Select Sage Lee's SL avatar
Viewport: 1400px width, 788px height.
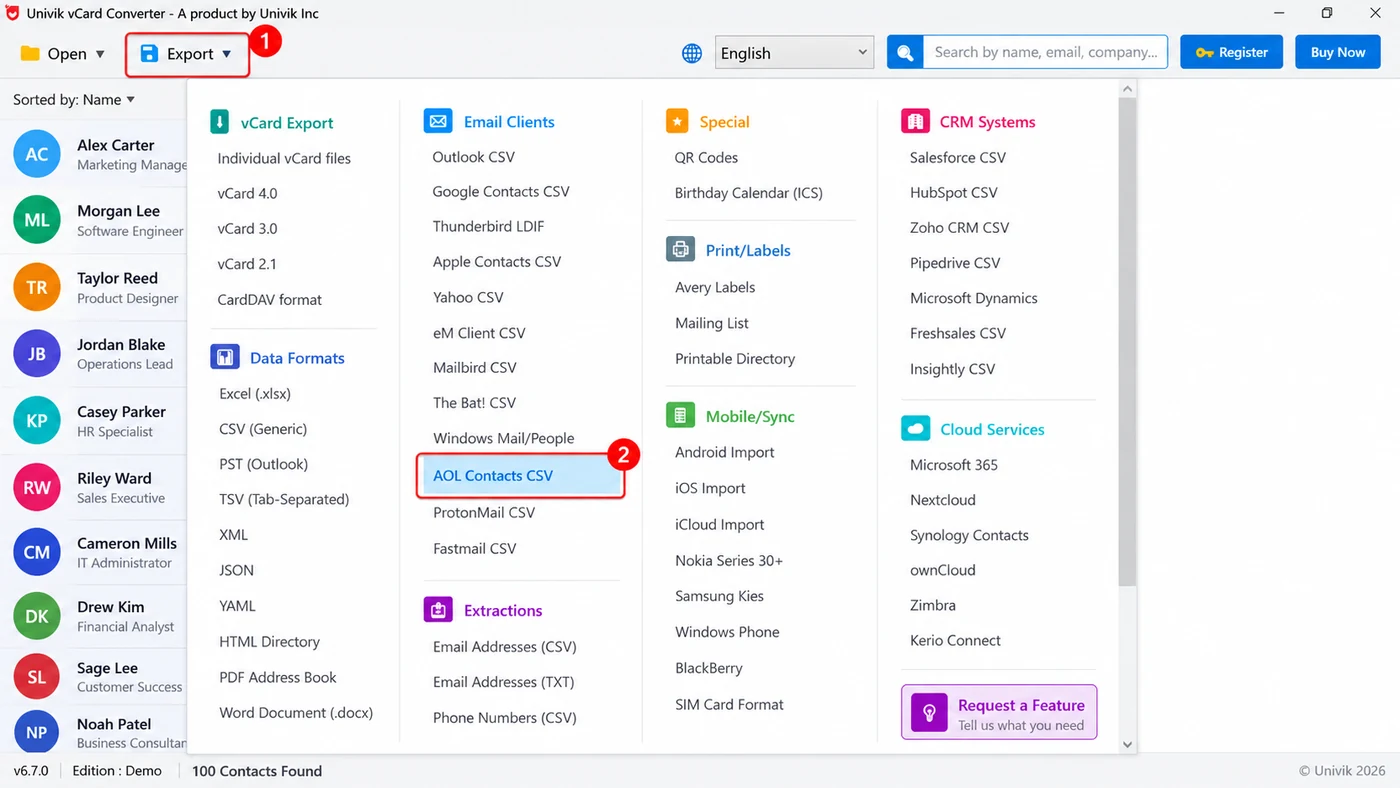click(37, 677)
